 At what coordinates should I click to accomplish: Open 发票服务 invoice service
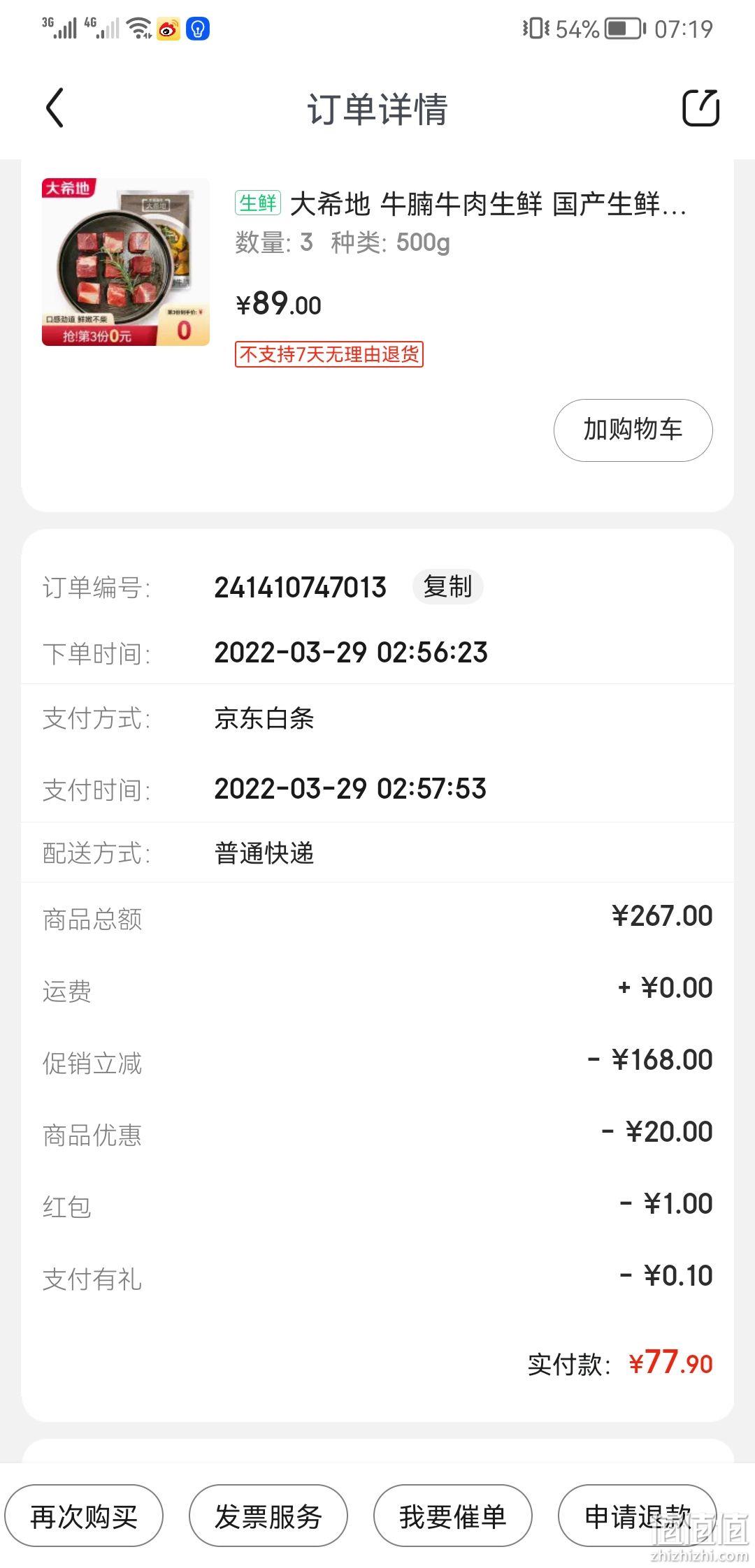268,1516
